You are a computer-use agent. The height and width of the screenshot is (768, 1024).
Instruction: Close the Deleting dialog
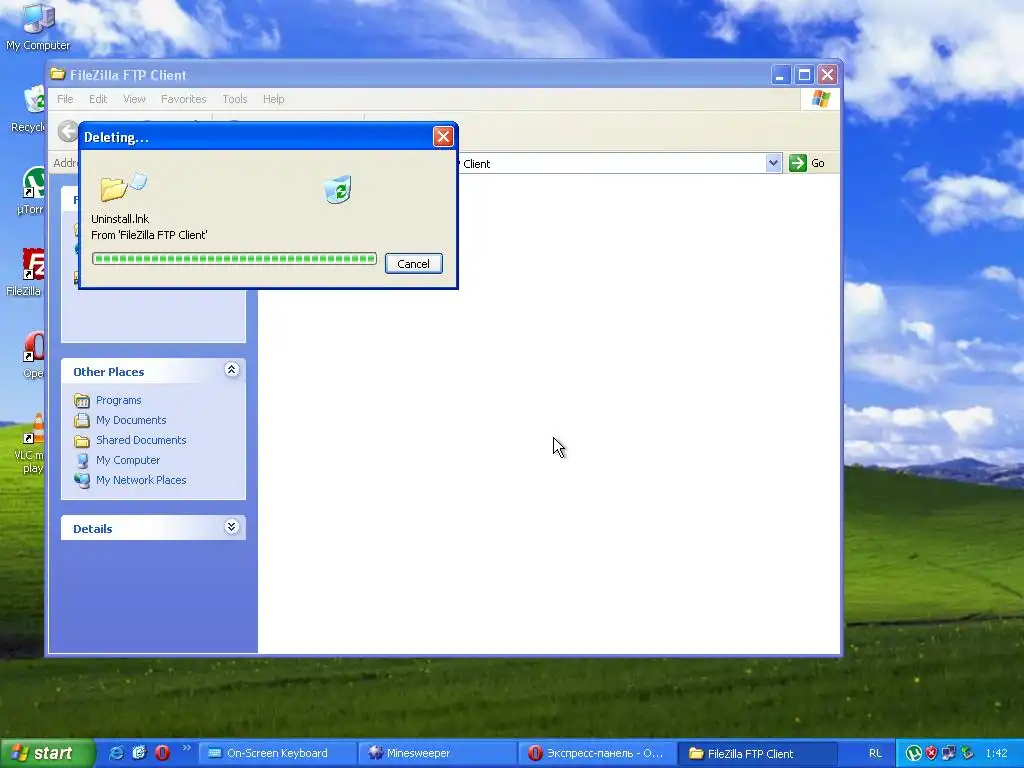coord(443,136)
